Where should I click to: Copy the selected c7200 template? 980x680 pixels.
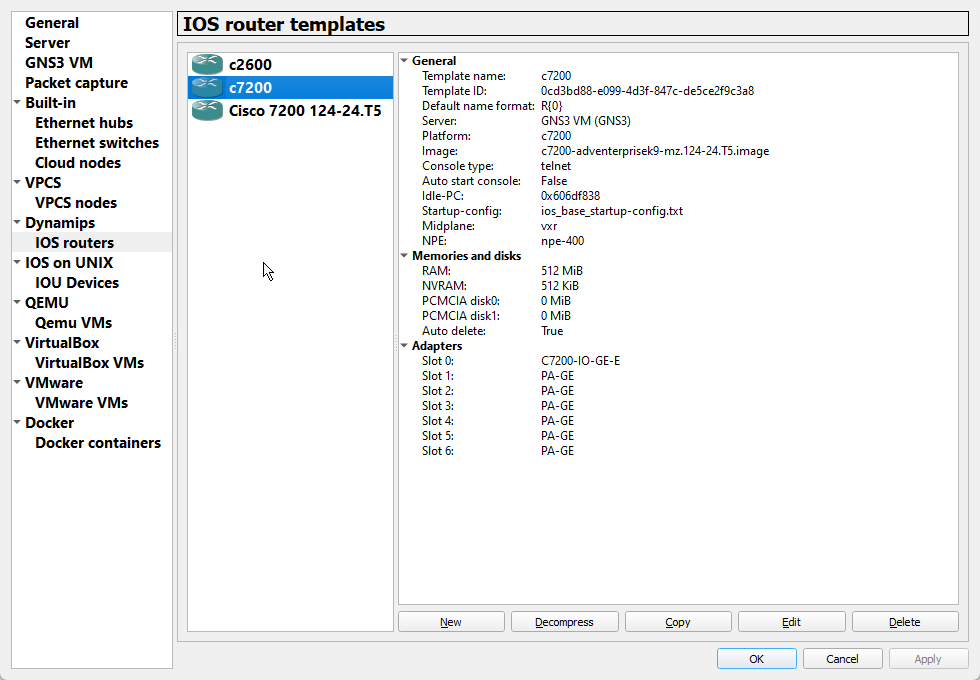(x=678, y=621)
